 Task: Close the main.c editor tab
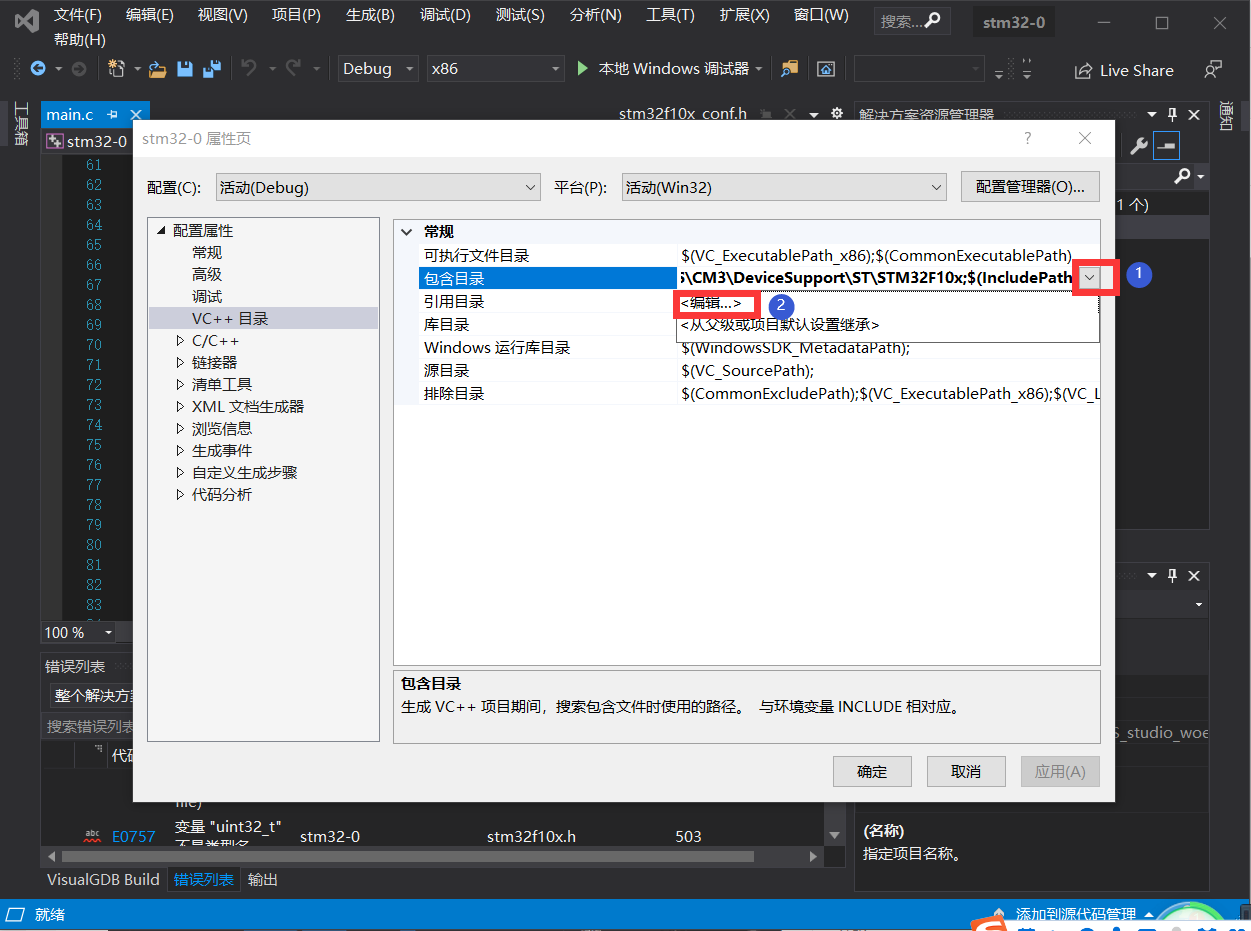coord(135,115)
